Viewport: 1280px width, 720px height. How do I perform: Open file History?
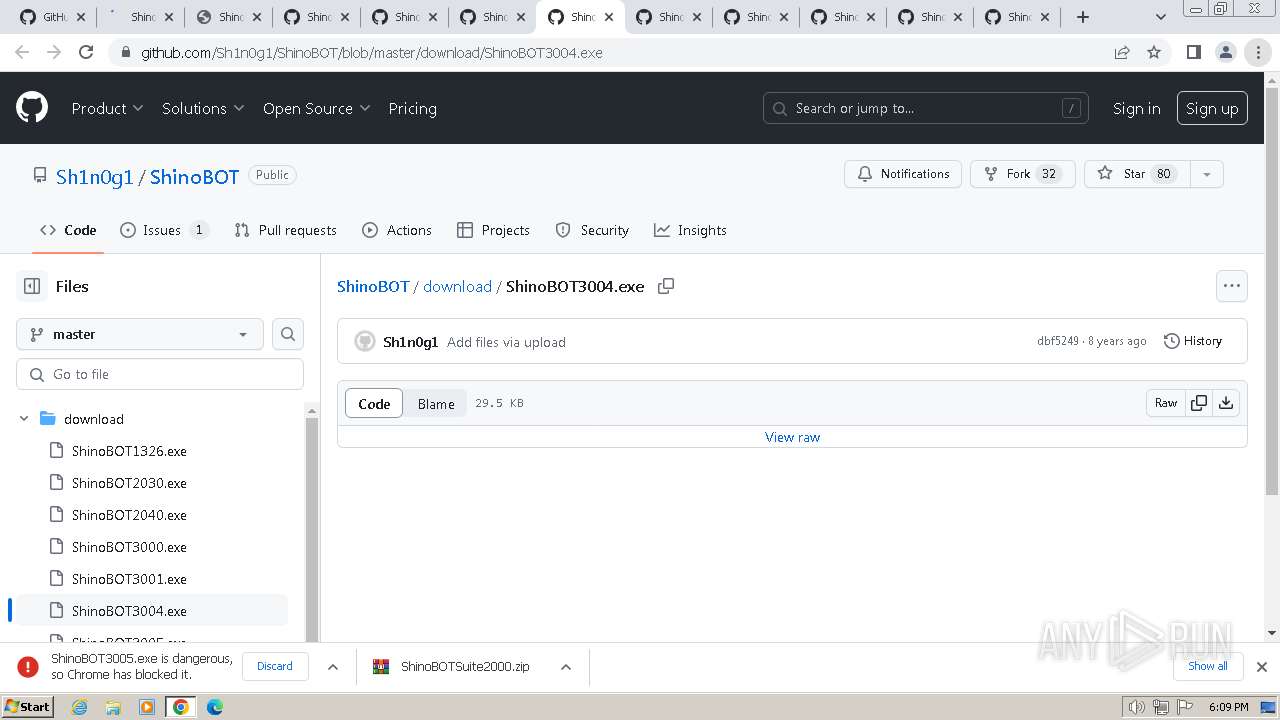click(x=1193, y=341)
